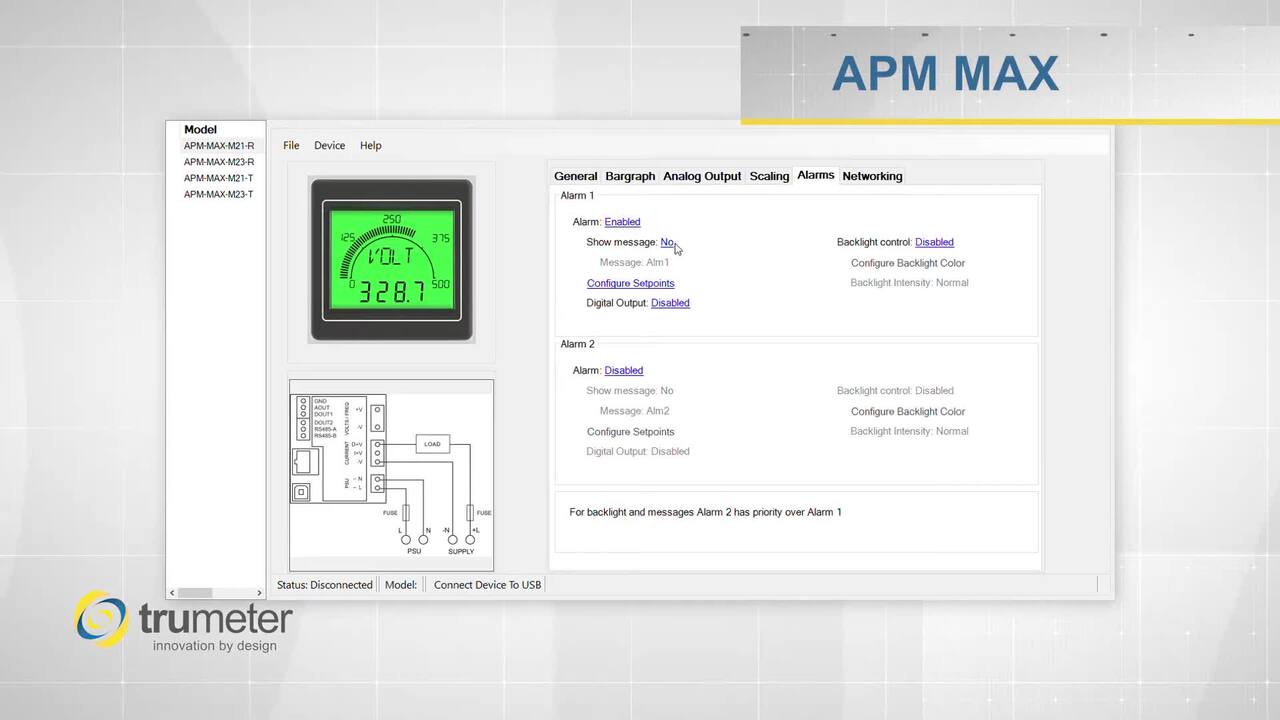Viewport: 1280px width, 720px height.
Task: Open the File menu
Action: tap(291, 146)
